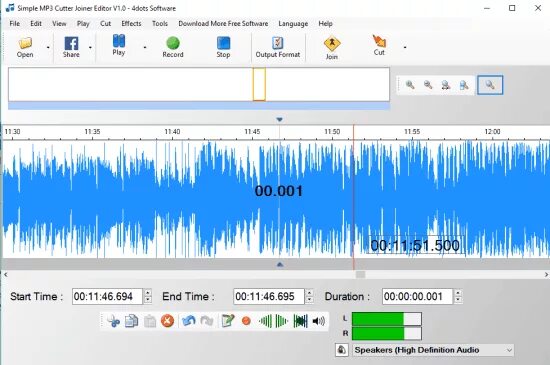Click the speaker device icon beside dropdown
The width and height of the screenshot is (550, 365).
[x=342, y=350]
